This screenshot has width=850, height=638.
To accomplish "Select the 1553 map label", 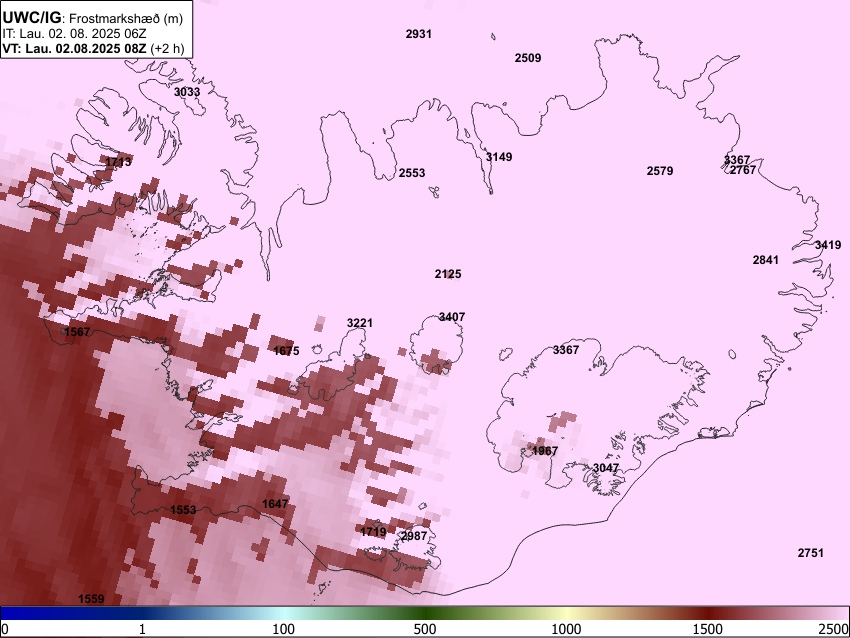I will (183, 511).
